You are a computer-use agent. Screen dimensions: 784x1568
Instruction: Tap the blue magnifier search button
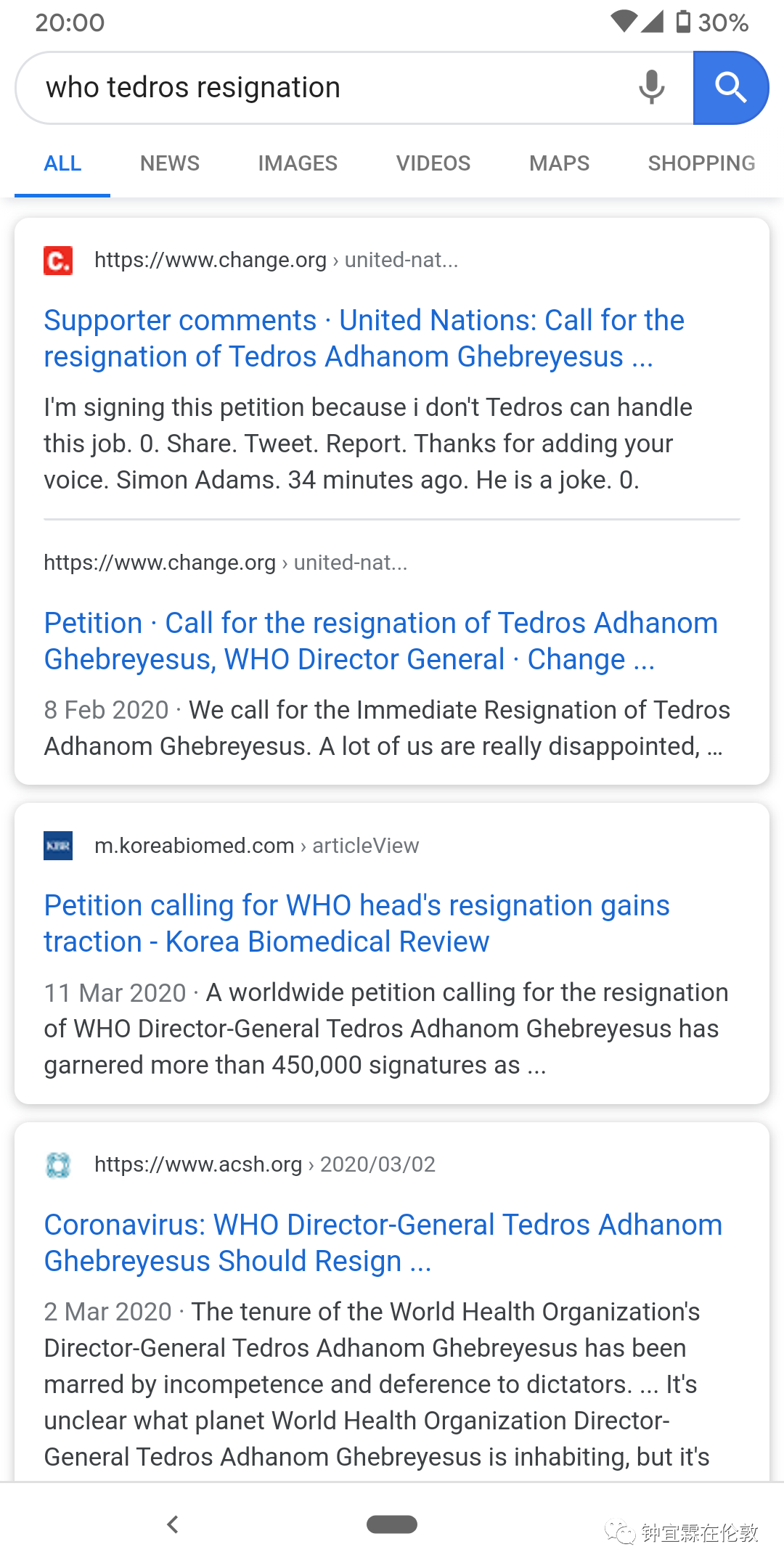coord(730,88)
